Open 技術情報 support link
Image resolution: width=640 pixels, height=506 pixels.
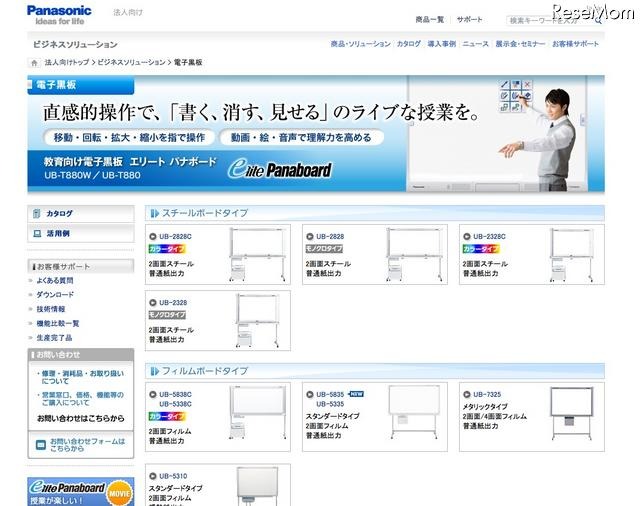(x=51, y=309)
